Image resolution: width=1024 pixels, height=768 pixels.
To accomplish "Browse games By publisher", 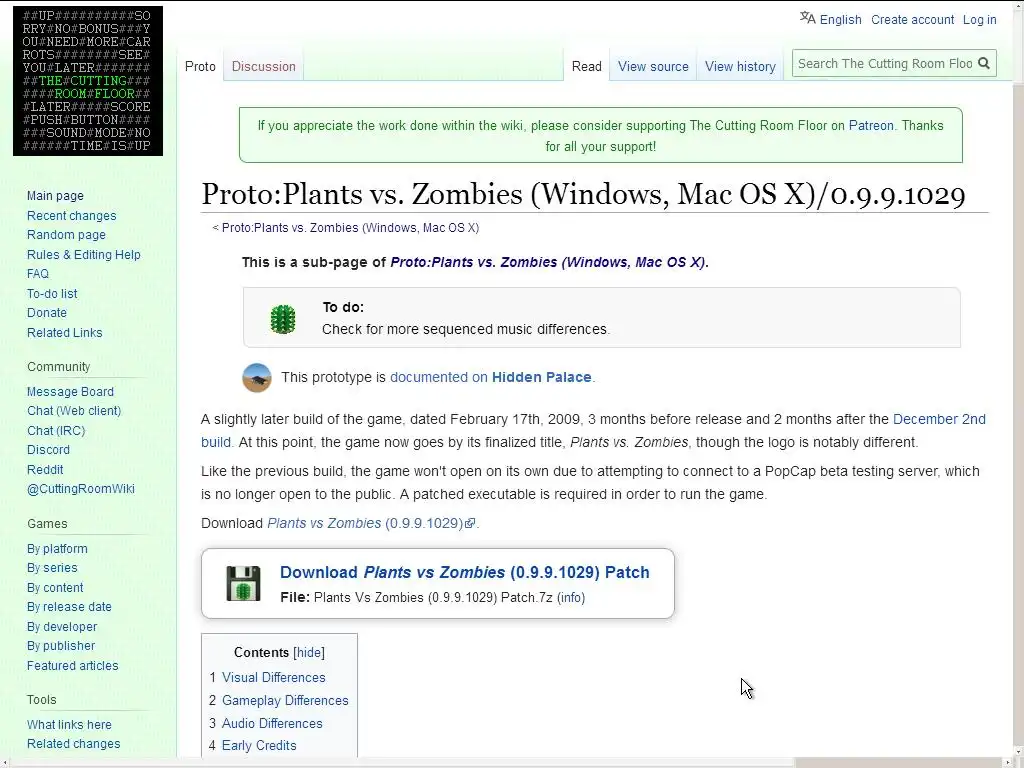I will (x=61, y=646).
